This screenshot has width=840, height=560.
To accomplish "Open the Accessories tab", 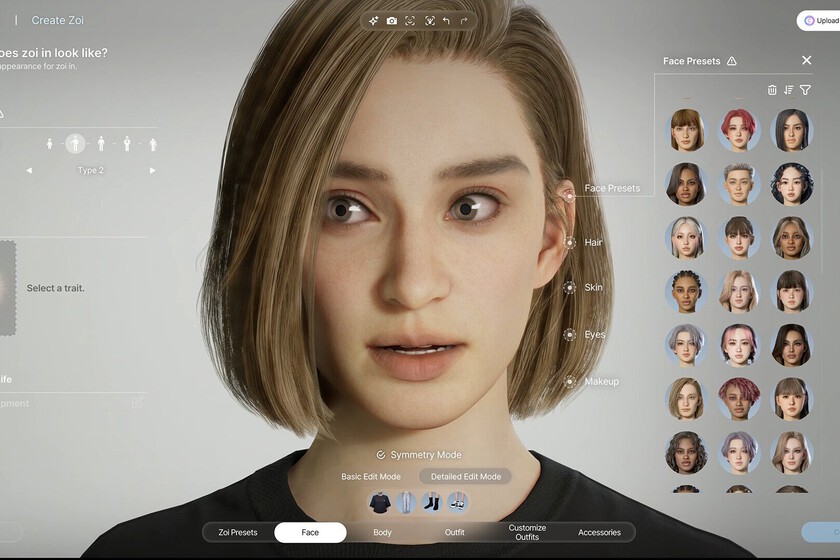I will pos(599,532).
